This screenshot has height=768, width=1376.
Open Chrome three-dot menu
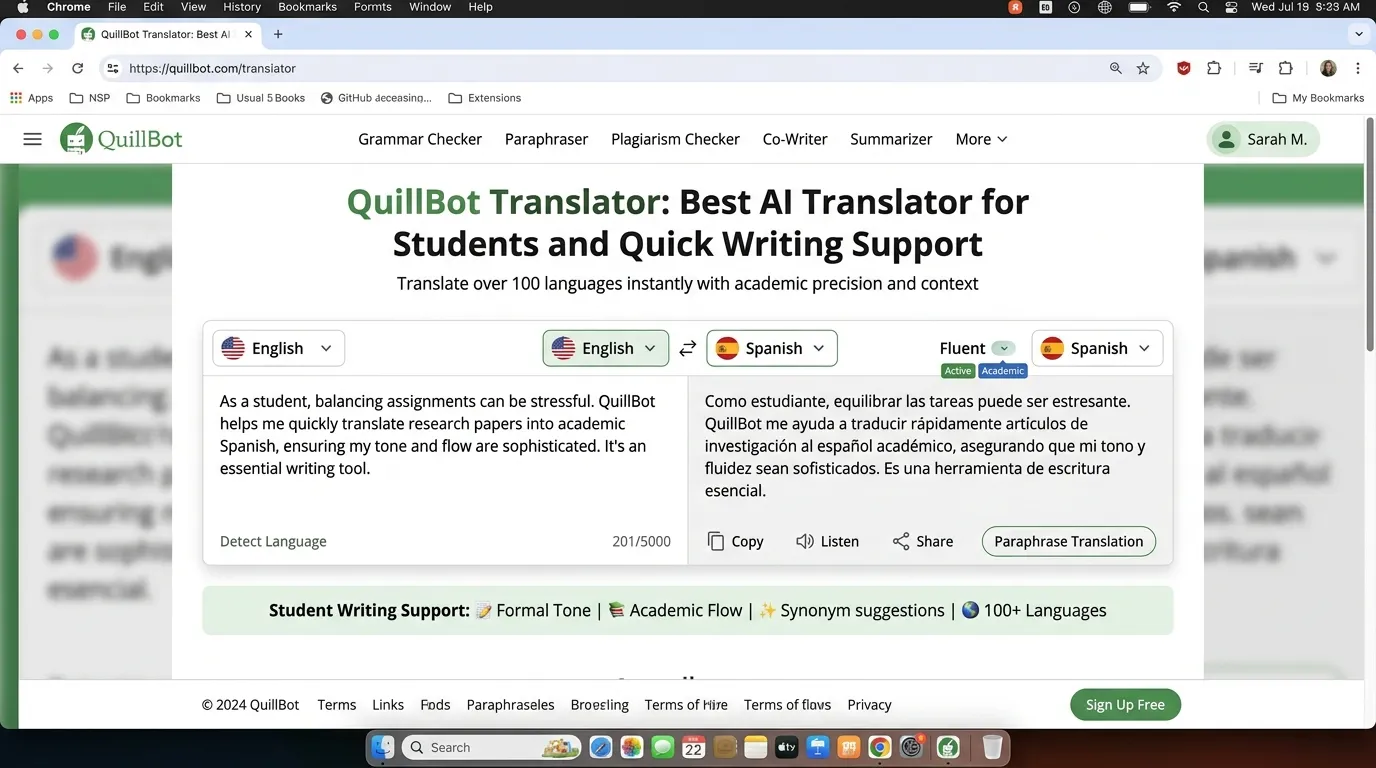click(1358, 68)
